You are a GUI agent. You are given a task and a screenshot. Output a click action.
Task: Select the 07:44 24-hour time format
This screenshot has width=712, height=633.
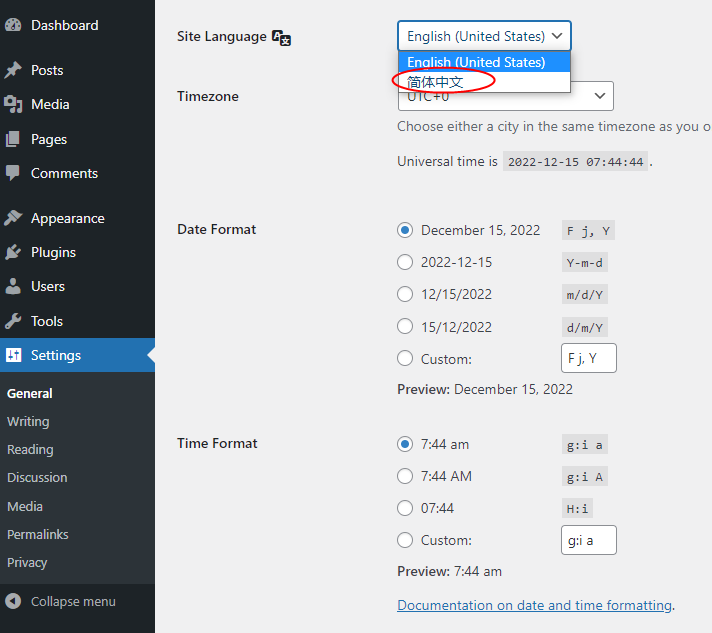405,508
